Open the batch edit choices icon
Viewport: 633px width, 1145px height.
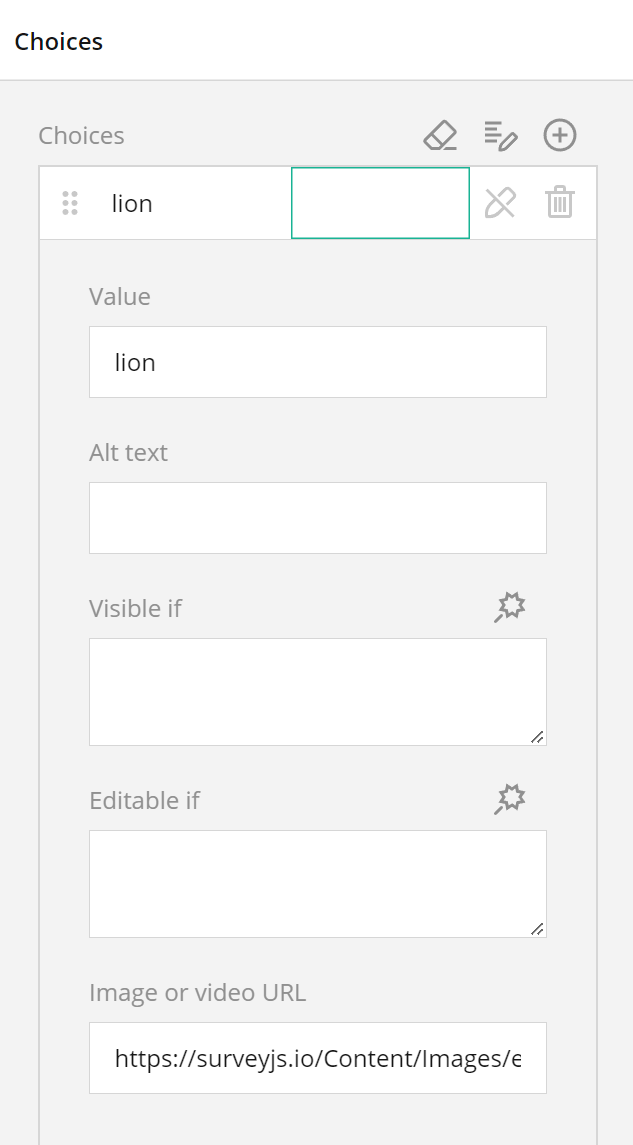click(500, 135)
